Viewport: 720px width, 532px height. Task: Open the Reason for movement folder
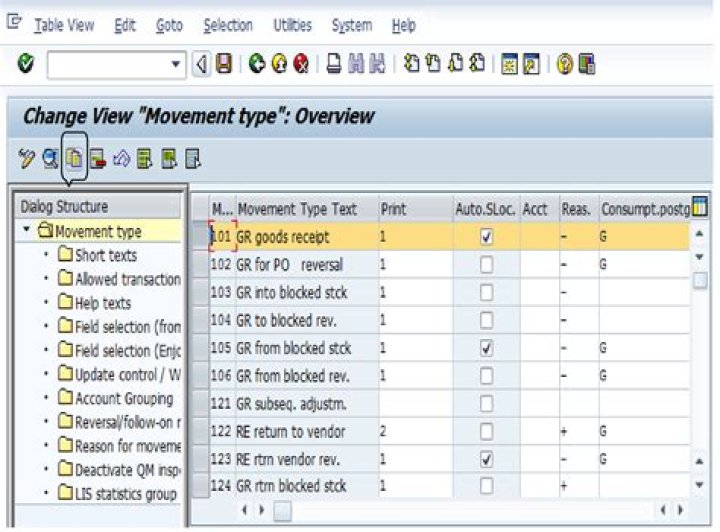(119, 446)
